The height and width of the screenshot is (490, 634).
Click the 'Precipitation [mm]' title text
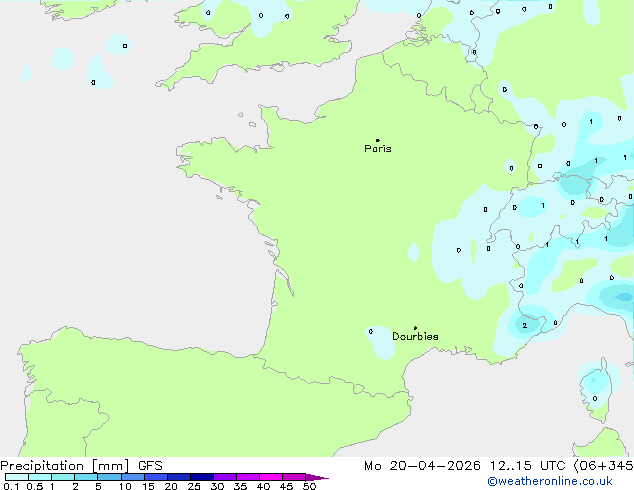(x=65, y=466)
